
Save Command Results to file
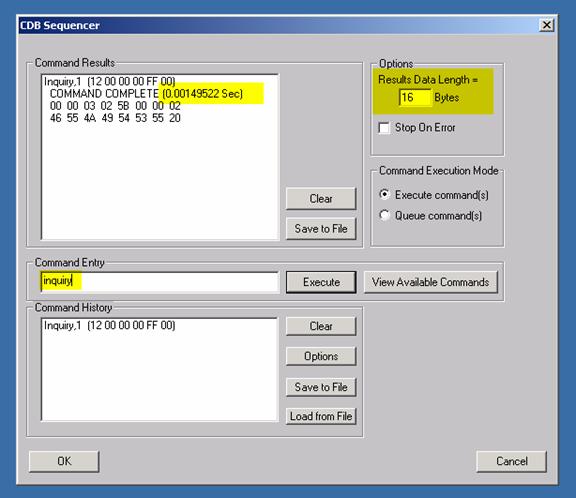click(x=321, y=228)
